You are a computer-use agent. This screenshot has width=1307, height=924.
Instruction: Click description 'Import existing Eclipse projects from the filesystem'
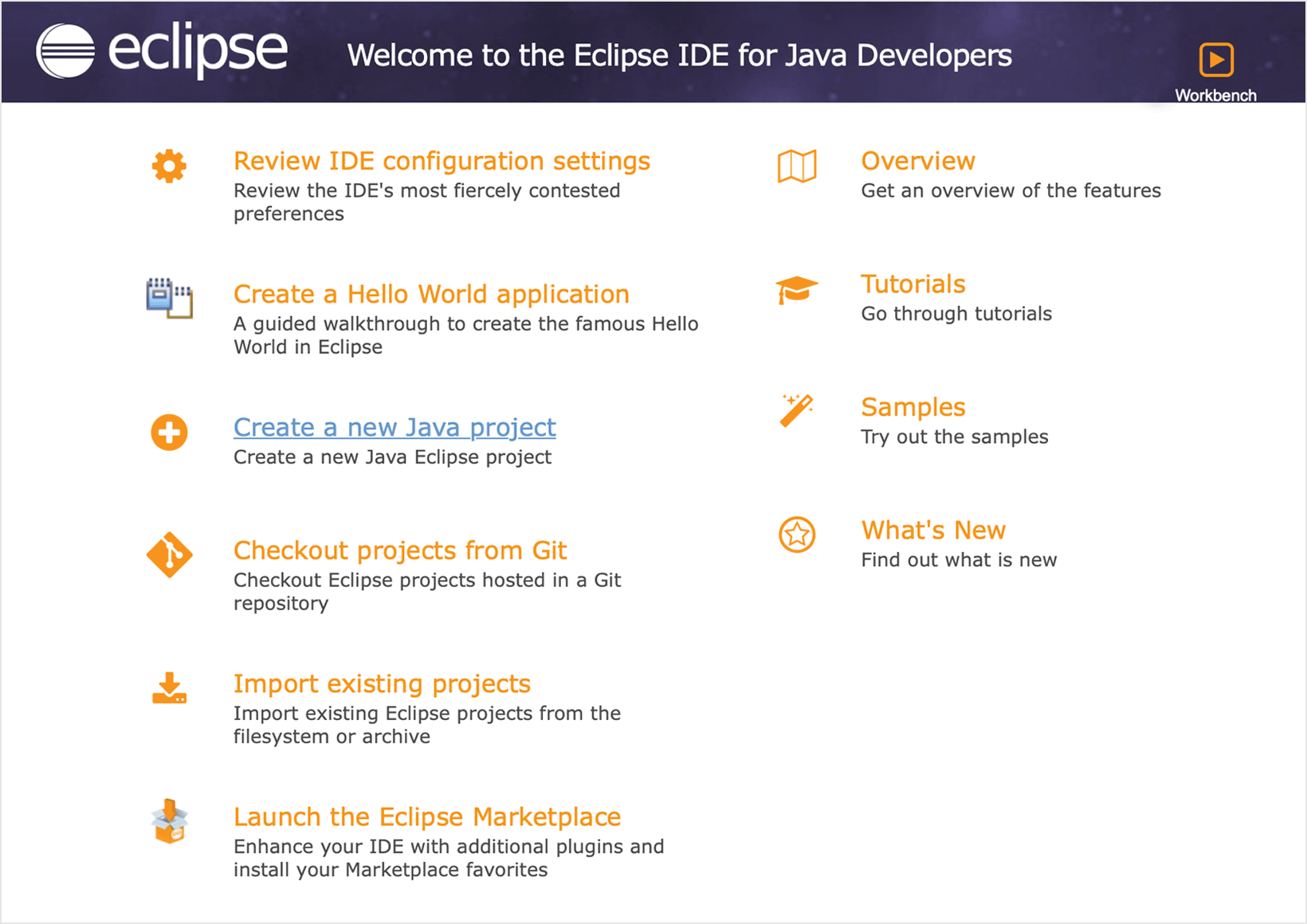point(427,725)
